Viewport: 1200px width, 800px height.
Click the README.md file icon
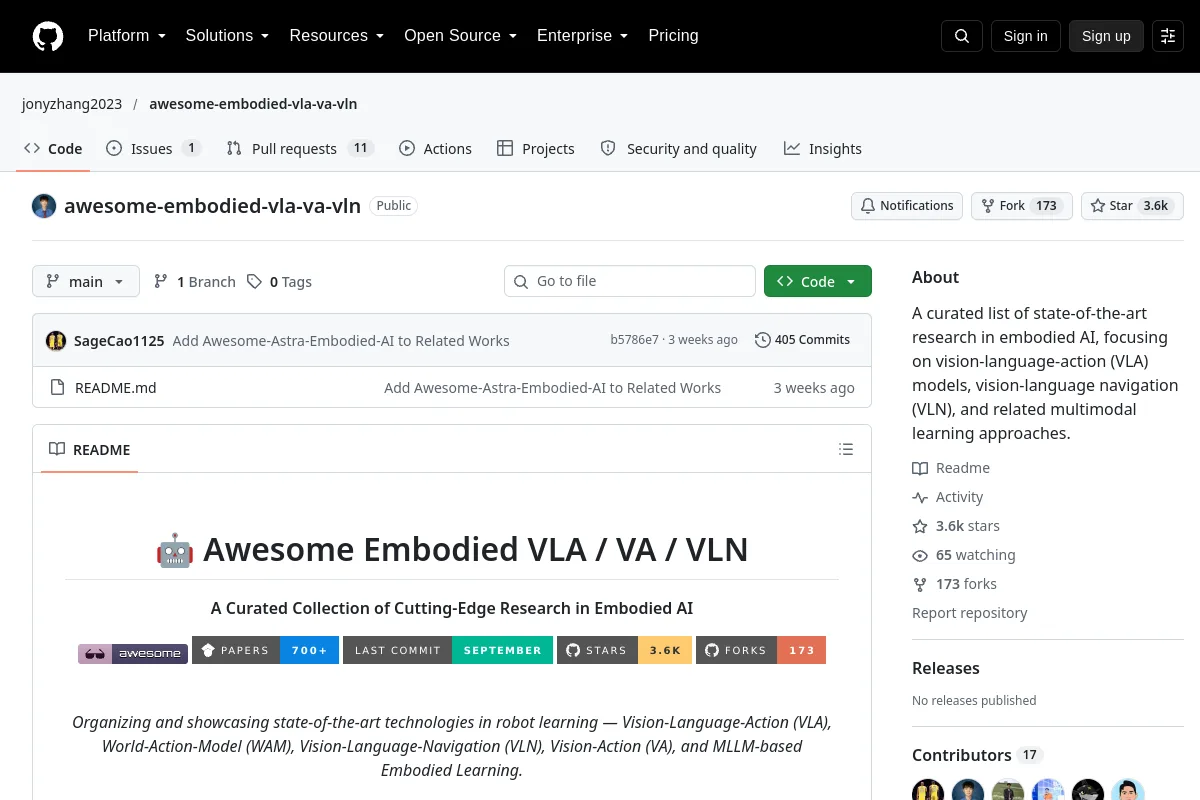(x=57, y=388)
